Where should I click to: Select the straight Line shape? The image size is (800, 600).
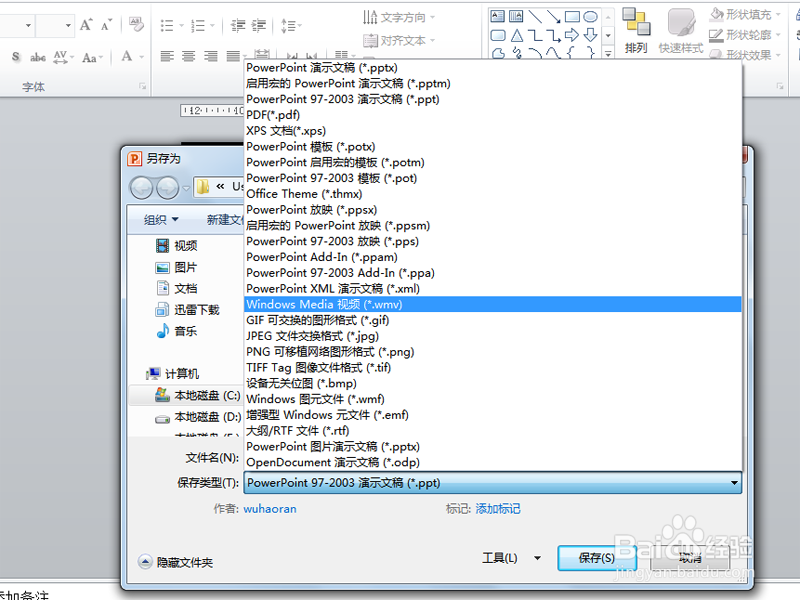pos(535,16)
